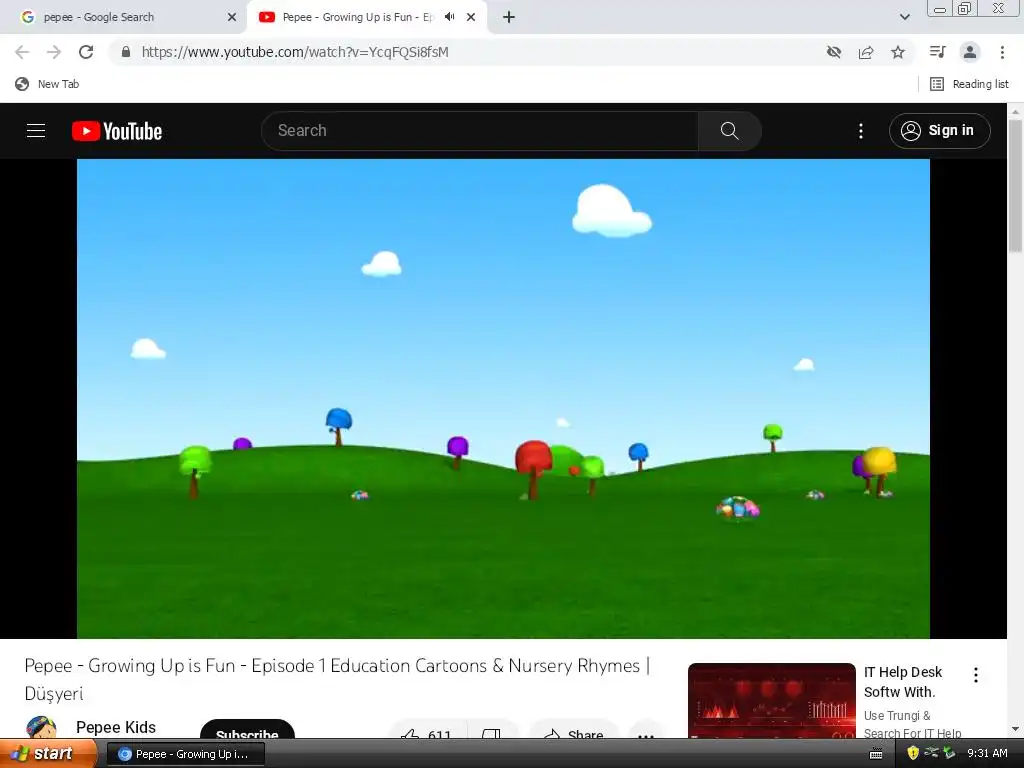The image size is (1024, 768).
Task: Bookmark this page with the star icon
Action: pyautogui.click(x=898, y=52)
